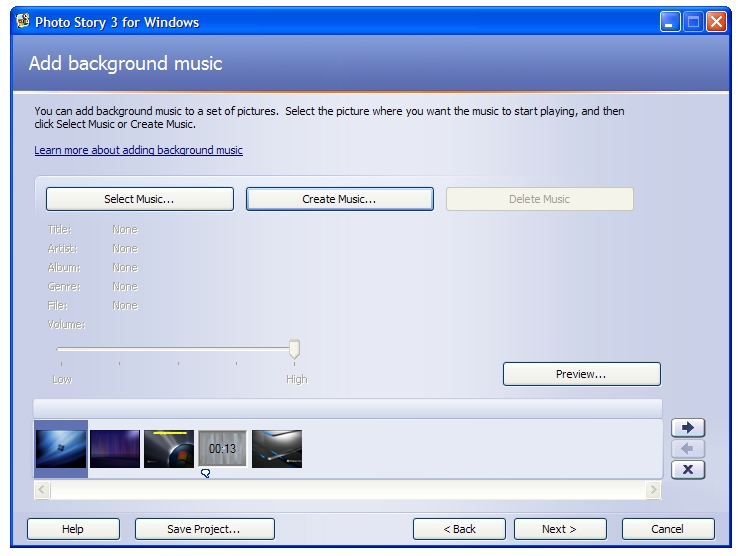Click the 'Album:' field label

pos(64,267)
